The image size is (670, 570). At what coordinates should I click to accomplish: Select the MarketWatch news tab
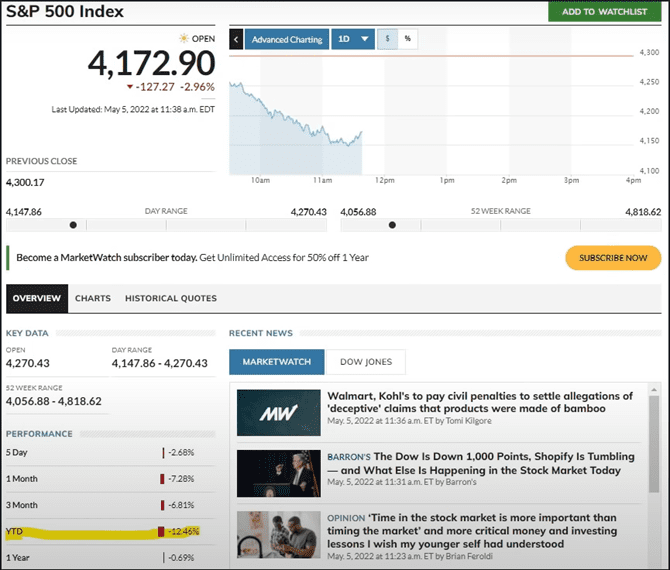277,361
